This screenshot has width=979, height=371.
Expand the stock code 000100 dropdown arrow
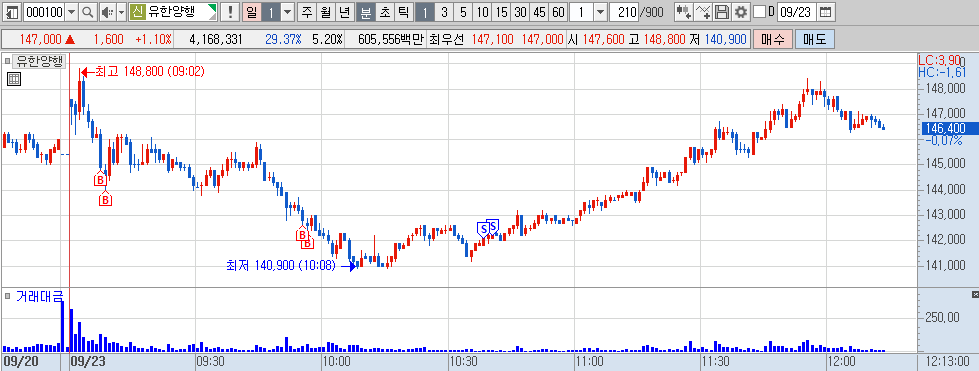[x=71, y=12]
